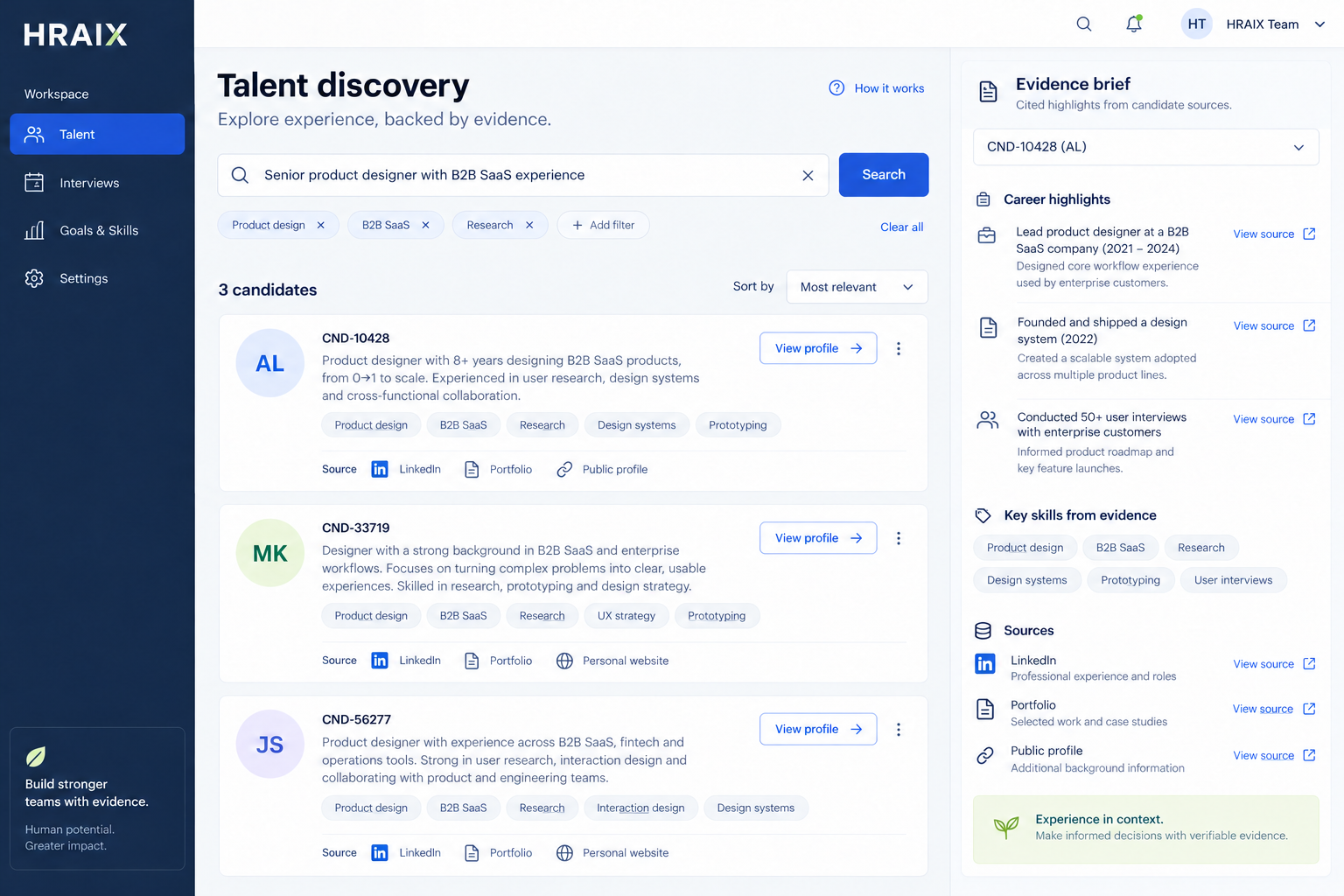The height and width of the screenshot is (896, 1344).
Task: Click the Evidence brief document icon
Action: point(988,92)
